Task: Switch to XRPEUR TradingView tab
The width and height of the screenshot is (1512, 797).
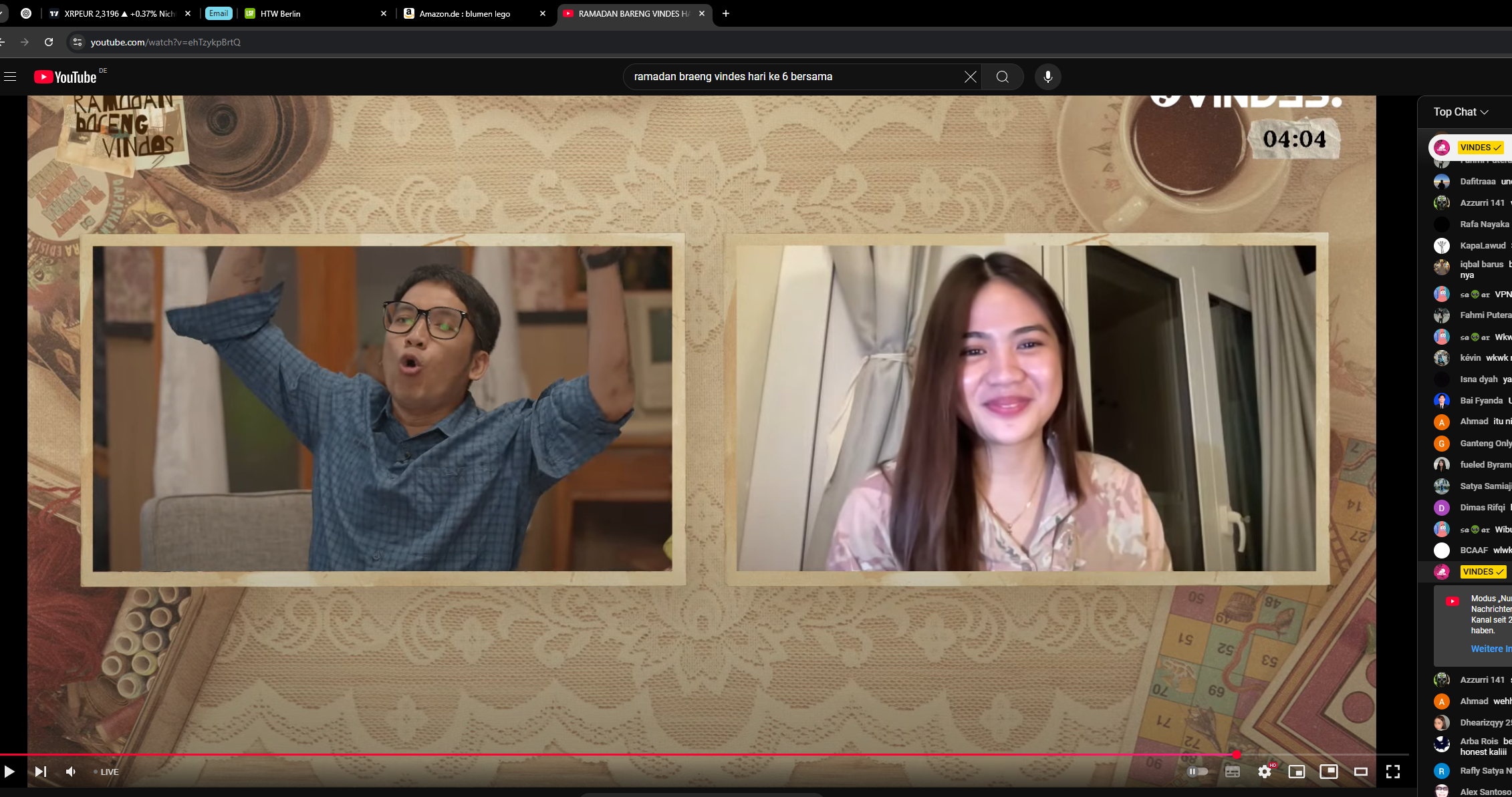Action: point(120,13)
